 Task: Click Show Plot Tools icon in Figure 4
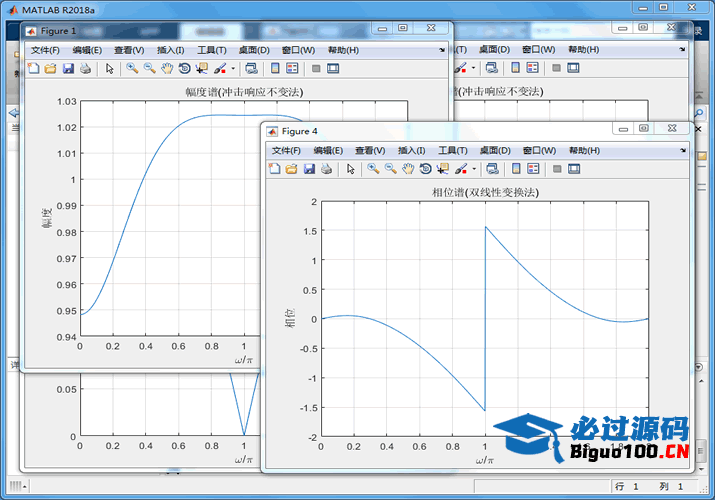point(575,169)
